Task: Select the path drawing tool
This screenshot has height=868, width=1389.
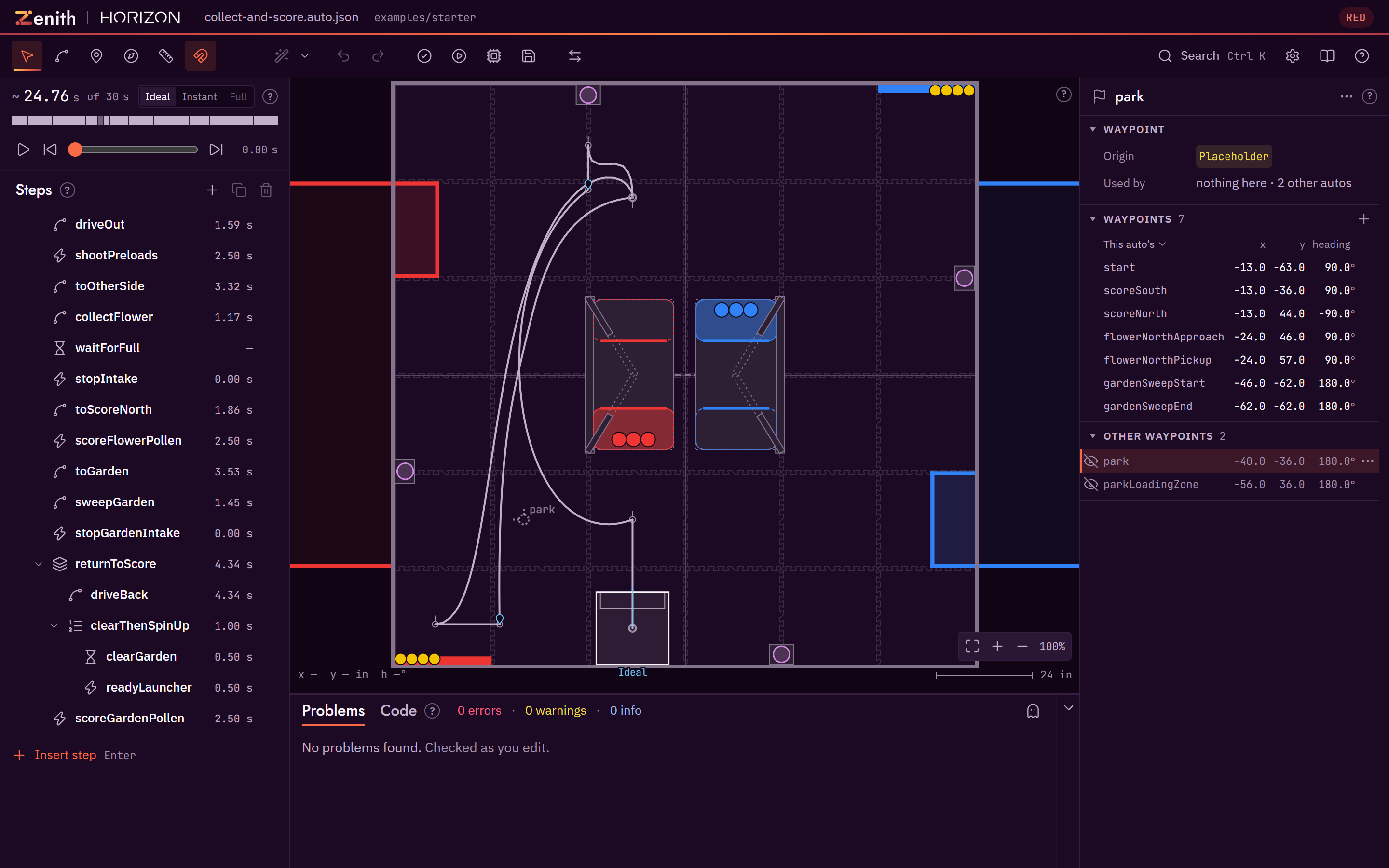Action: (61, 55)
